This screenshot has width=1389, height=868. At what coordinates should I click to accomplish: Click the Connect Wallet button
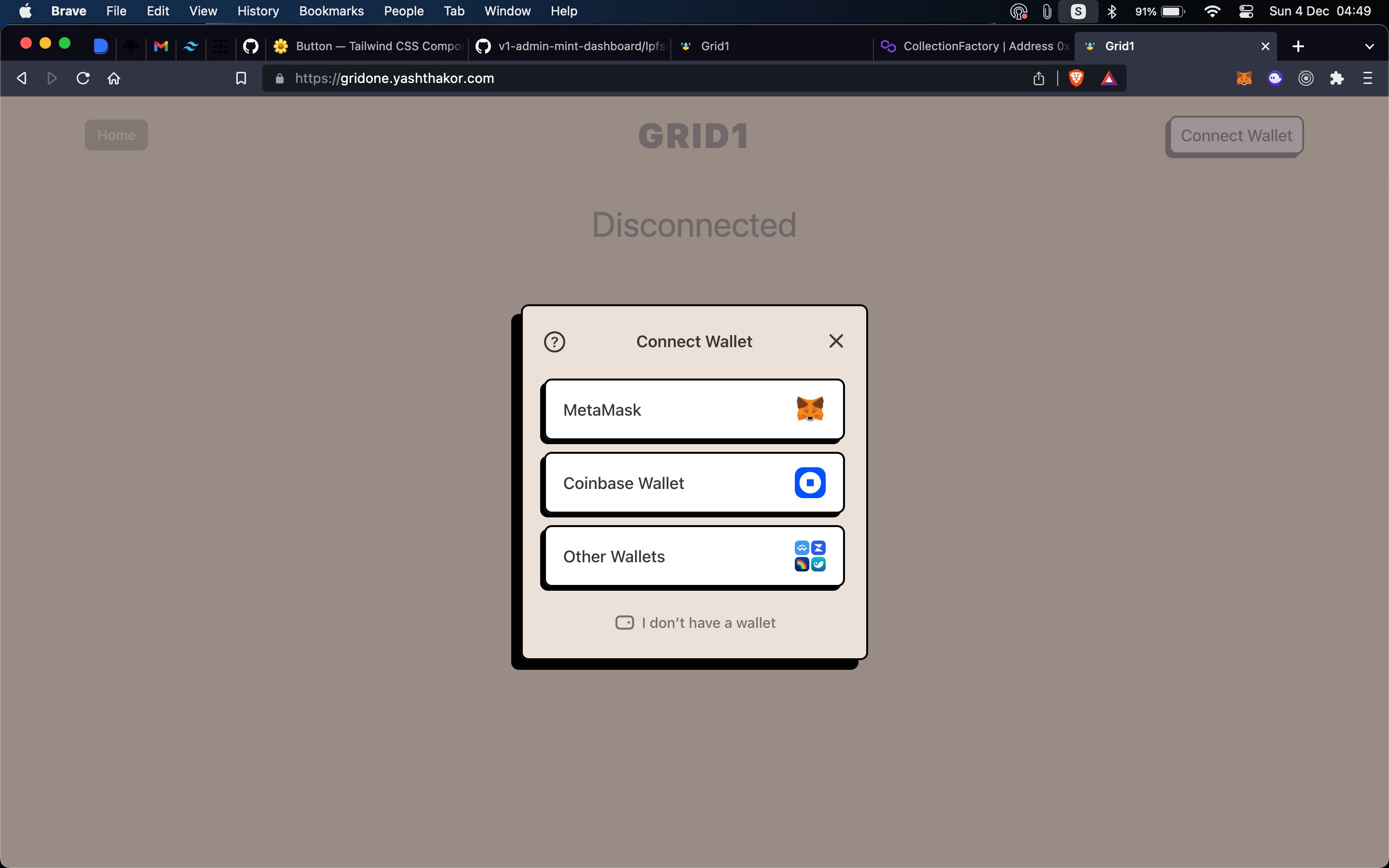[x=1236, y=135]
